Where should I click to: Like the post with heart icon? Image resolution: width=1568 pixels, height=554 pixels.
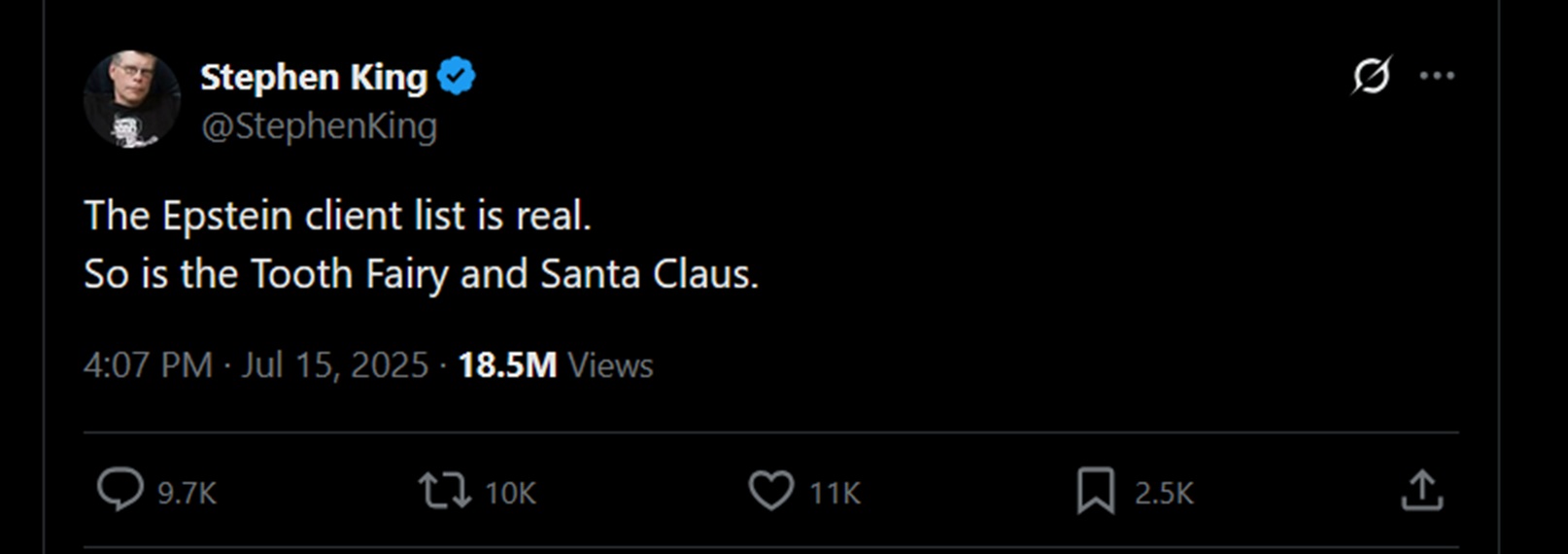pos(771,490)
